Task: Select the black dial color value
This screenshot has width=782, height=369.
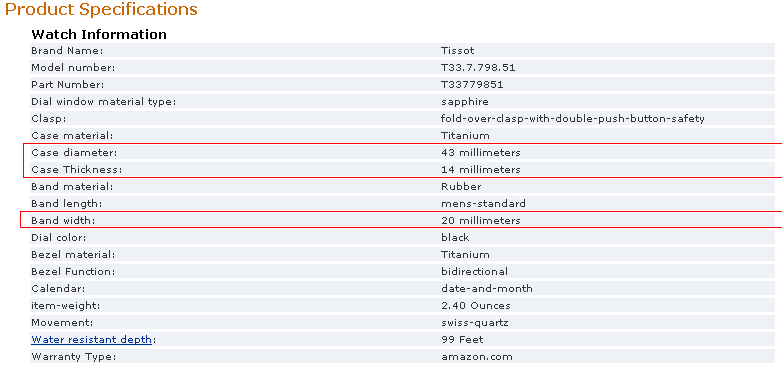Action: click(x=455, y=237)
